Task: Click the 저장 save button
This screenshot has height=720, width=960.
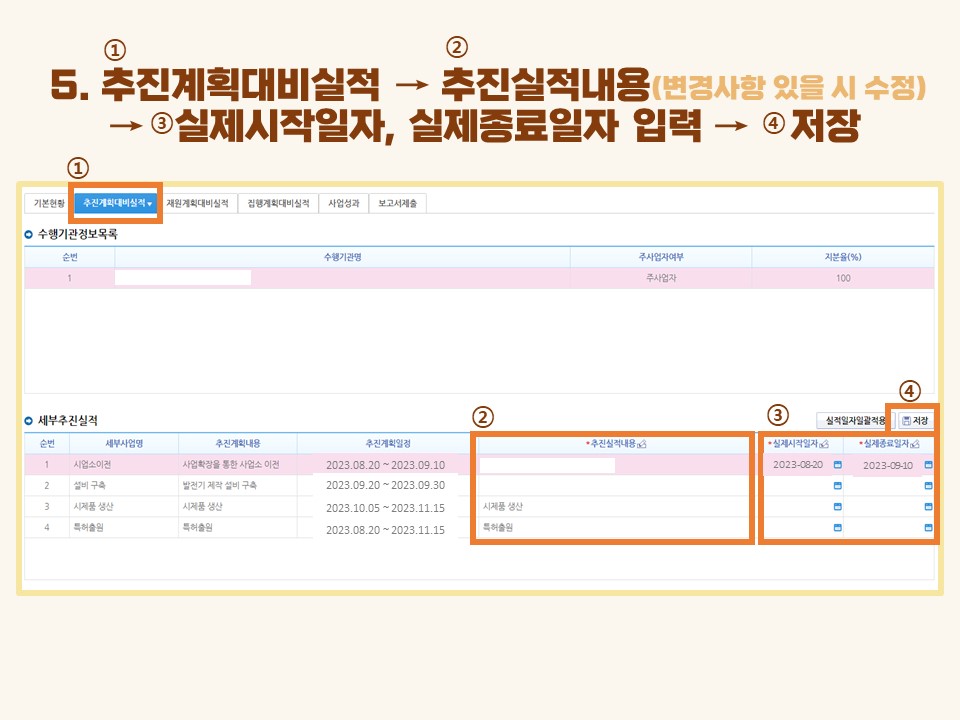Action: pos(915,421)
